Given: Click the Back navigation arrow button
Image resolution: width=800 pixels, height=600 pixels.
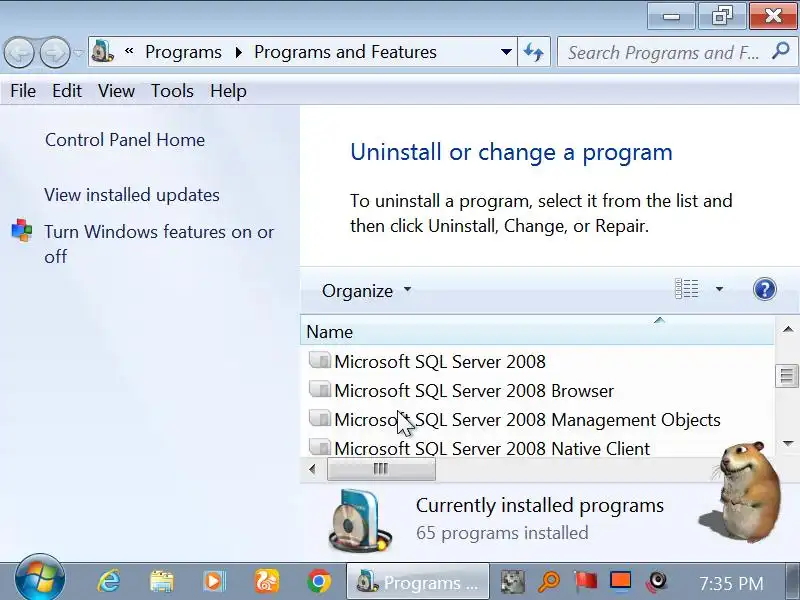Looking at the screenshot, I should click(x=19, y=52).
